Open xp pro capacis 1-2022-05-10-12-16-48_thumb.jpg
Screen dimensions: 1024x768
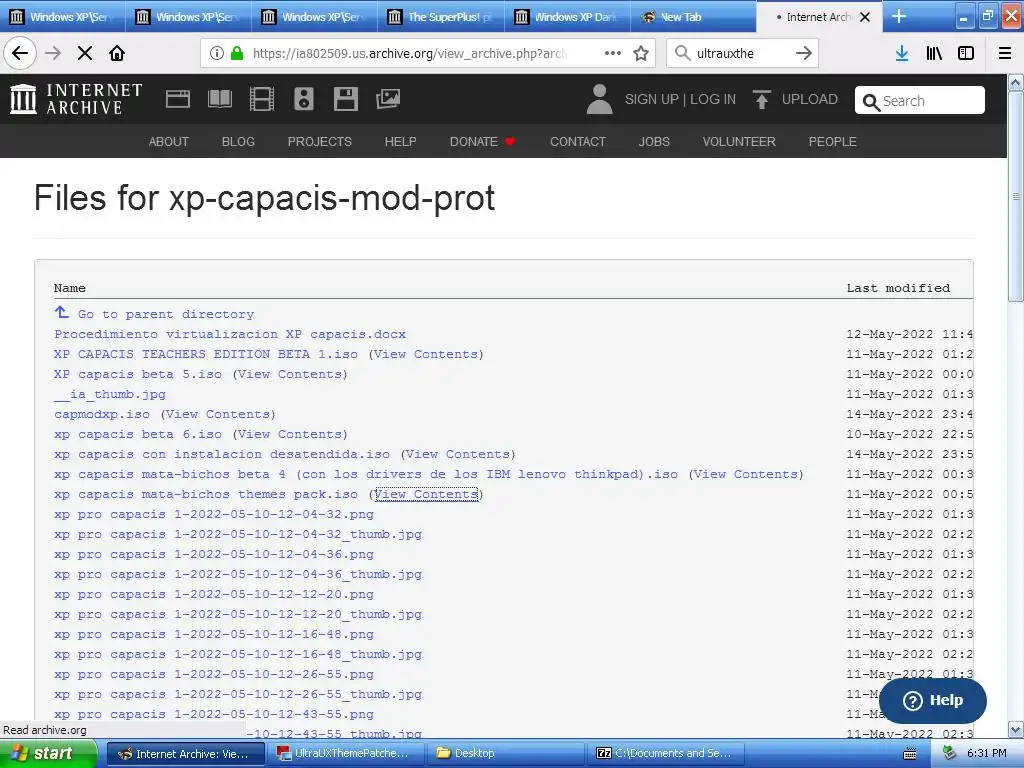pyautogui.click(x=238, y=654)
